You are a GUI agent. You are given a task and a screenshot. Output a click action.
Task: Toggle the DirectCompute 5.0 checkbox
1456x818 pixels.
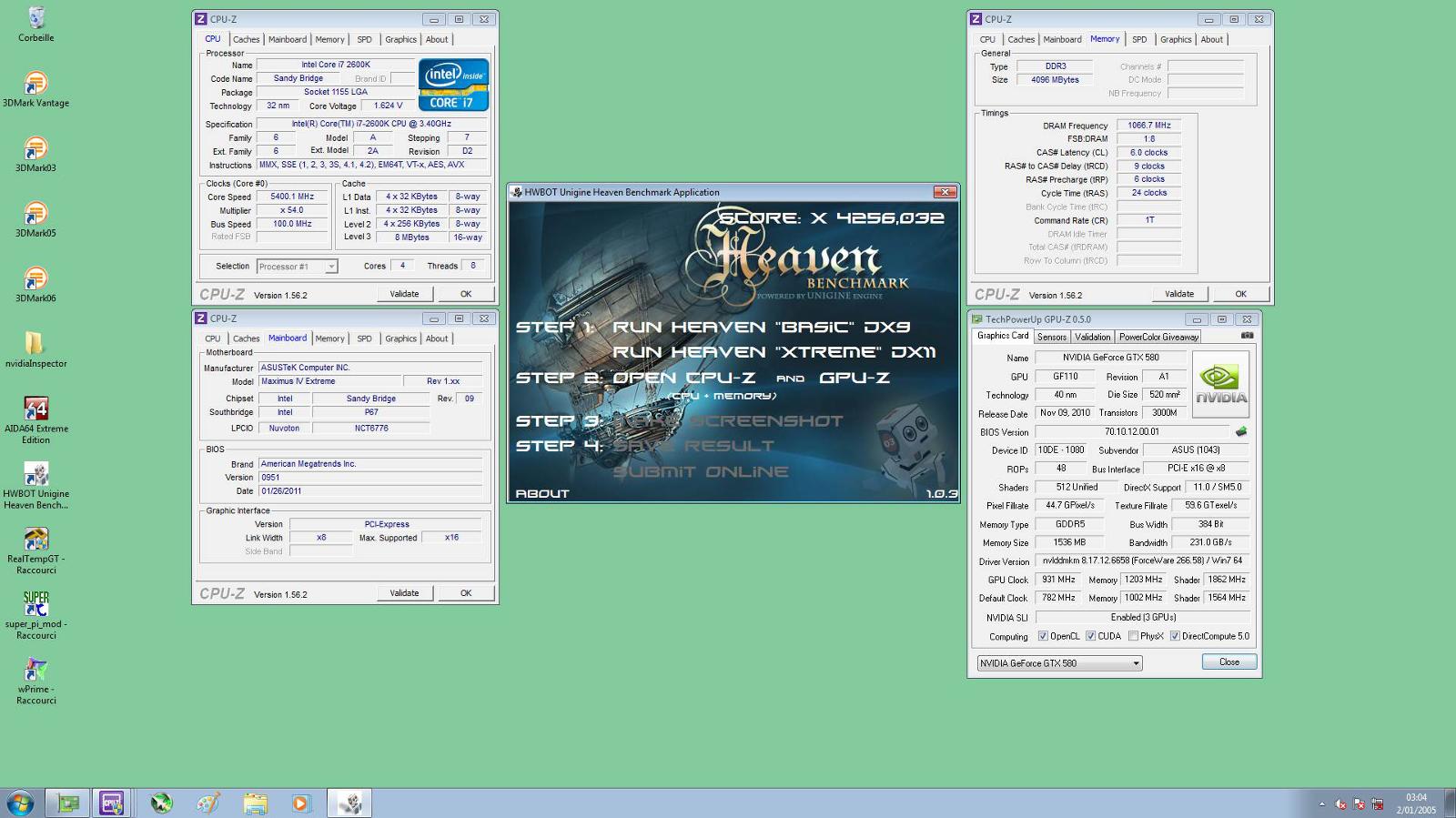coord(1175,636)
